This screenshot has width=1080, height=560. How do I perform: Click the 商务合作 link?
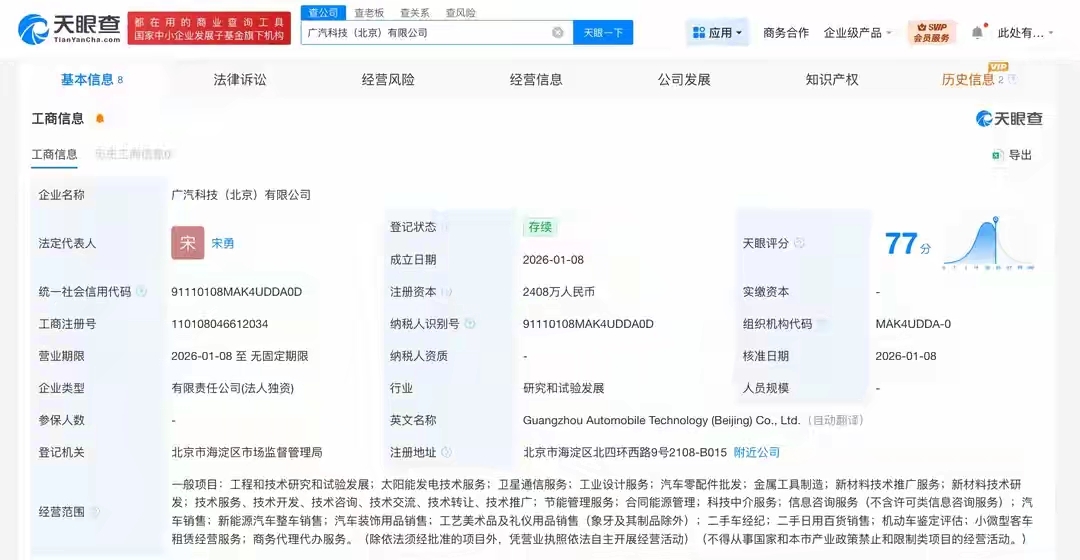pyautogui.click(x=786, y=32)
